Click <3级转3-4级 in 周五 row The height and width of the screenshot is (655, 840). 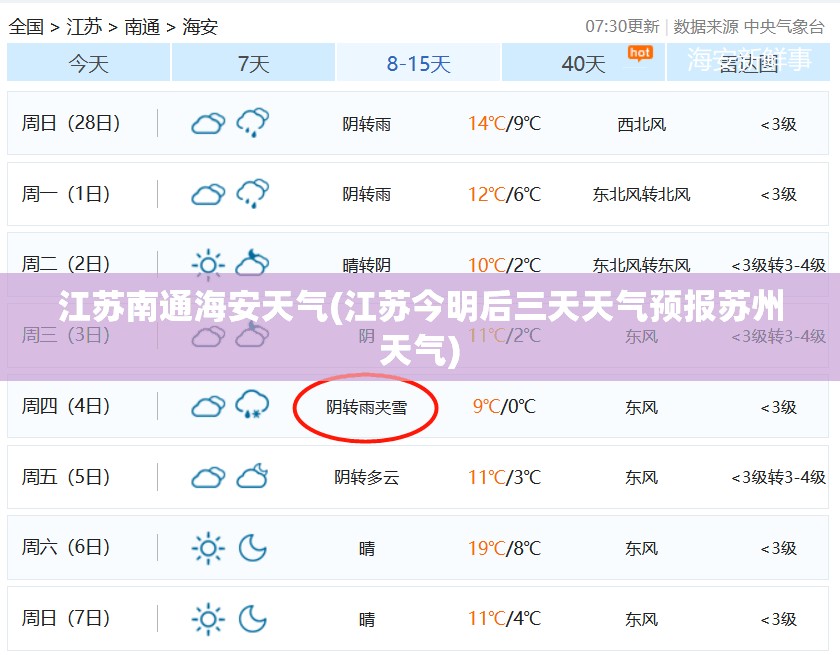[778, 477]
